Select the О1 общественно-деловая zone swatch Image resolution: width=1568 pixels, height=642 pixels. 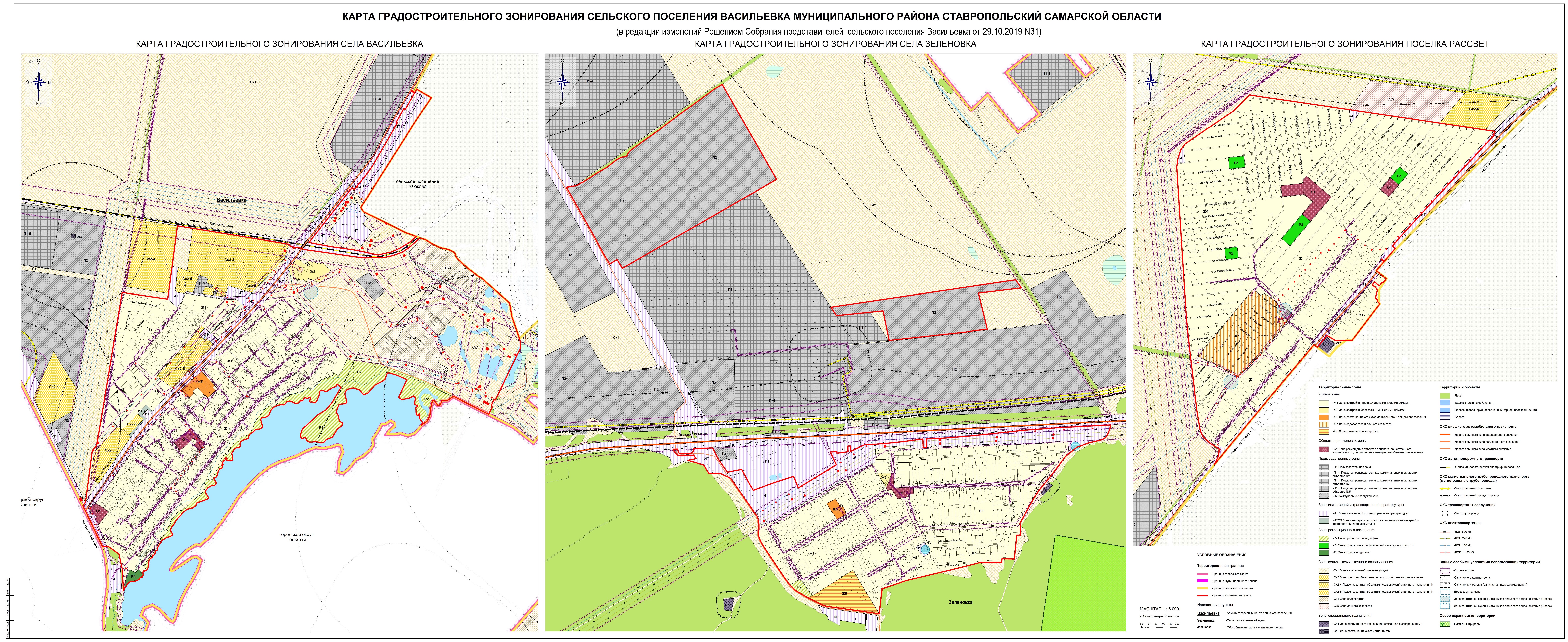point(1324,449)
